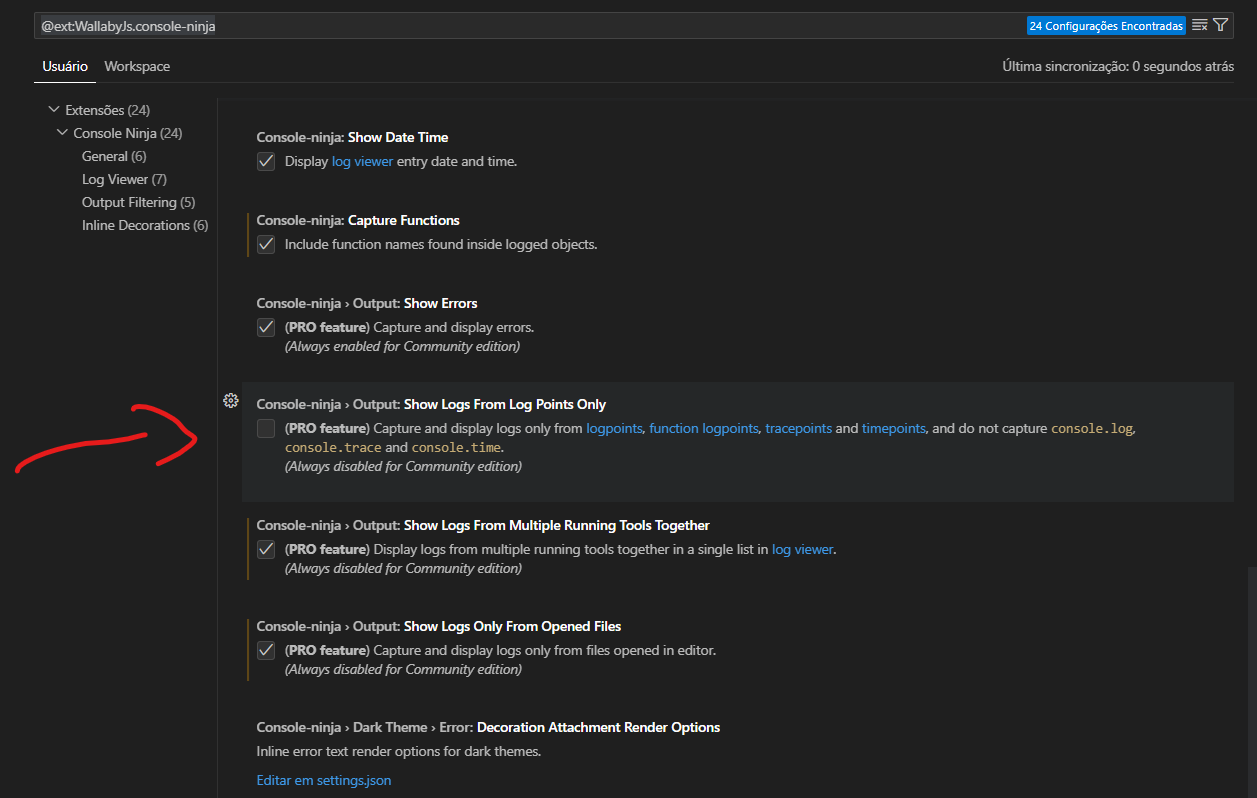Screen dimensions: 1257x798
Task: Switch to the Workspace settings tab
Action: point(137,66)
